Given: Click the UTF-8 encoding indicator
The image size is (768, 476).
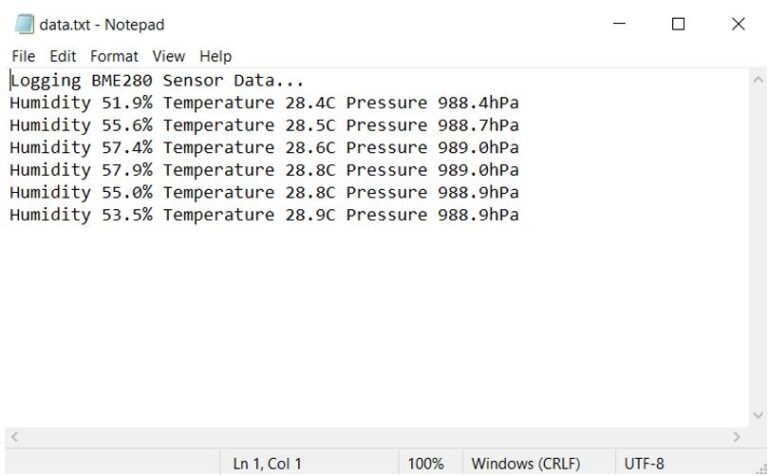Looking at the screenshot, I should (x=644, y=463).
